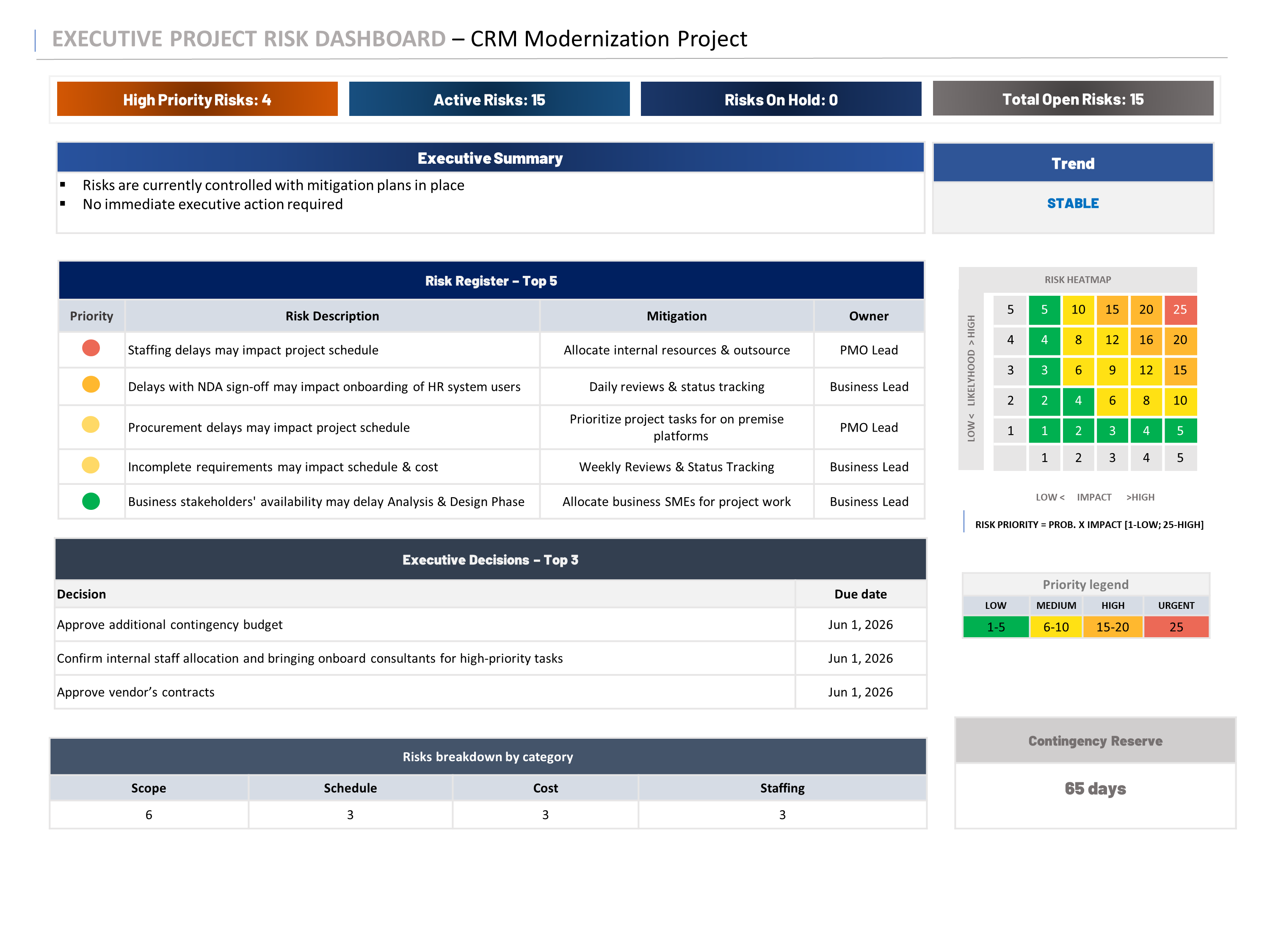Click the Staffing category header

[x=782, y=788]
